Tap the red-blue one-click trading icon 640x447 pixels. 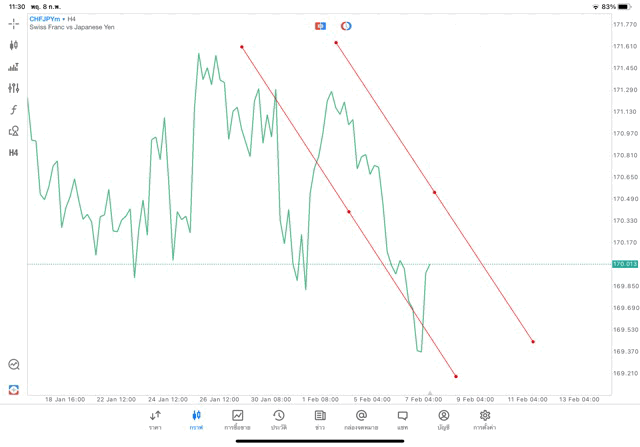click(320, 25)
